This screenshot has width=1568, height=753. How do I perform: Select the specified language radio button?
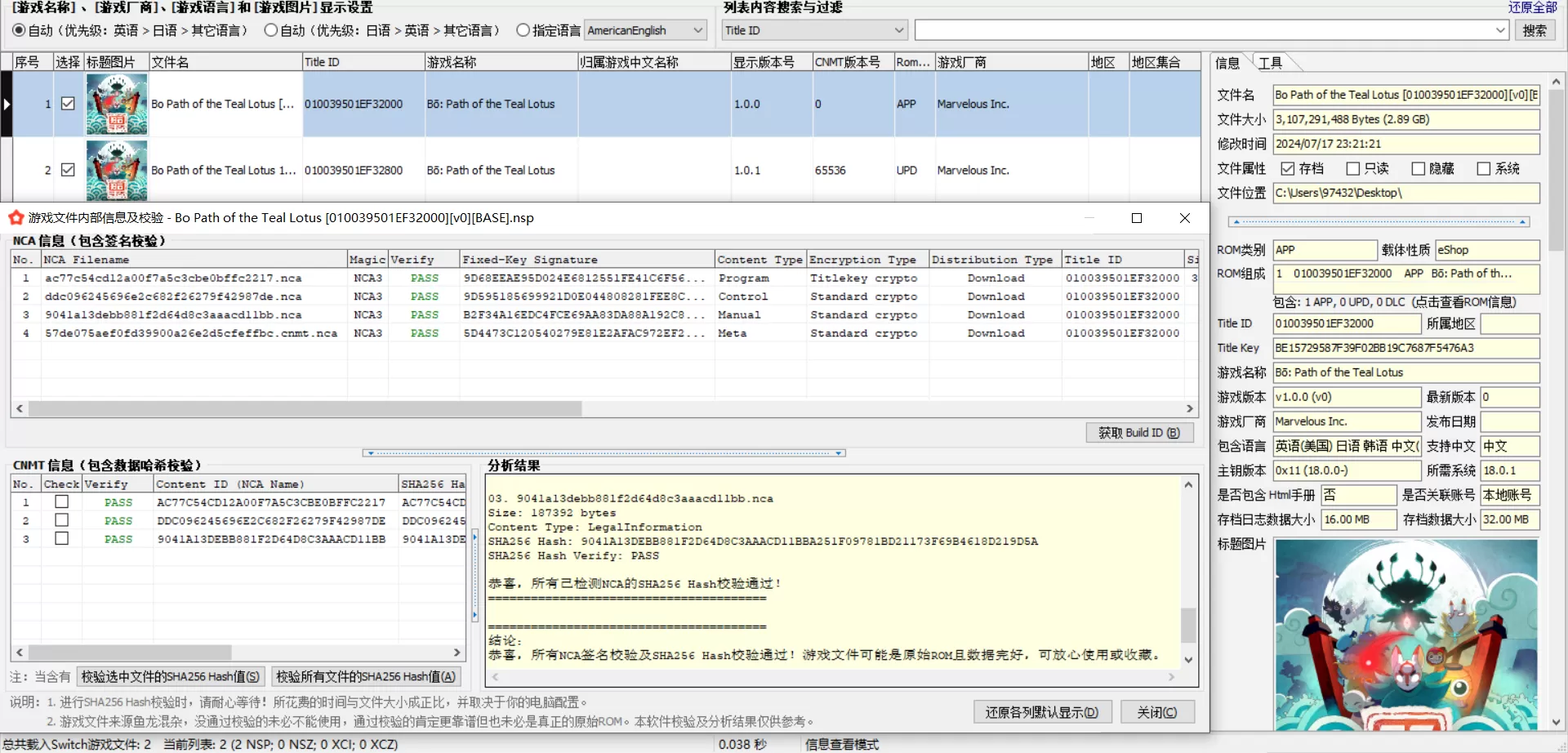(x=523, y=30)
